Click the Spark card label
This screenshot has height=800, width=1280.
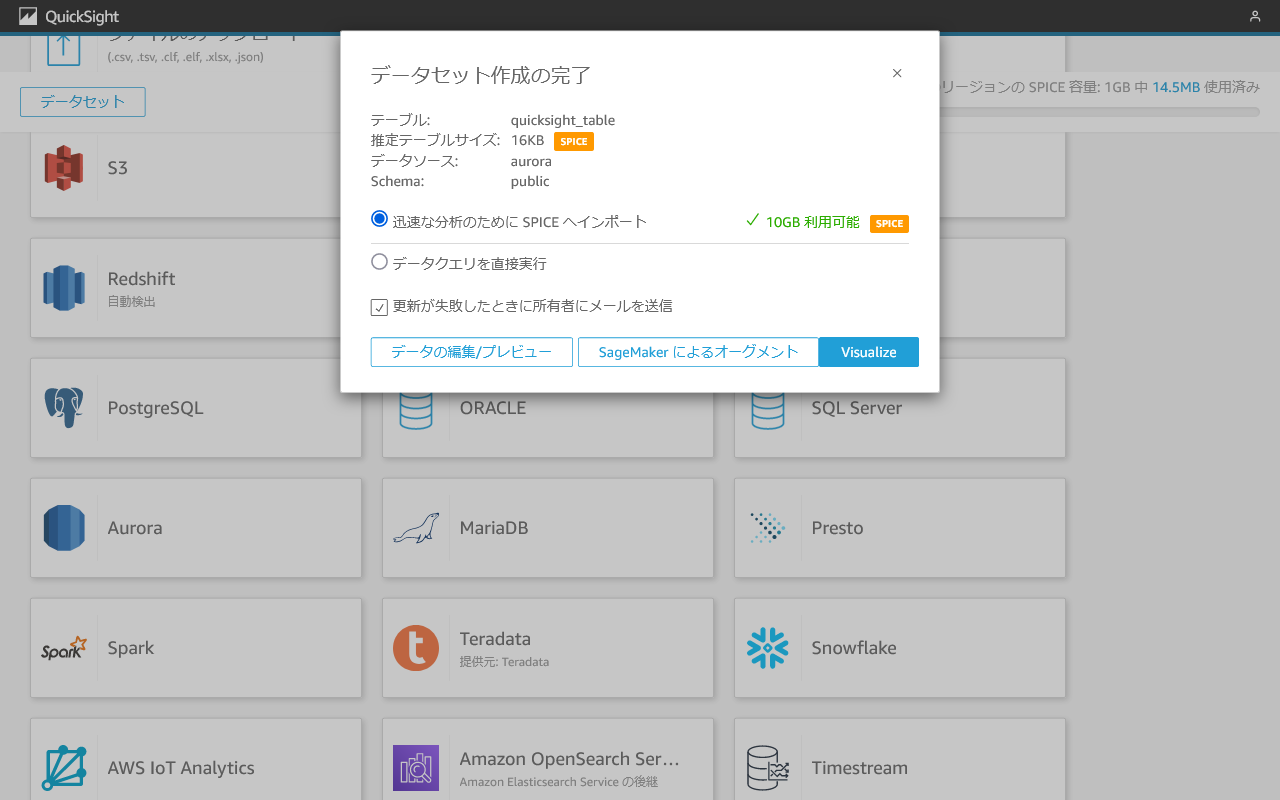(x=131, y=648)
